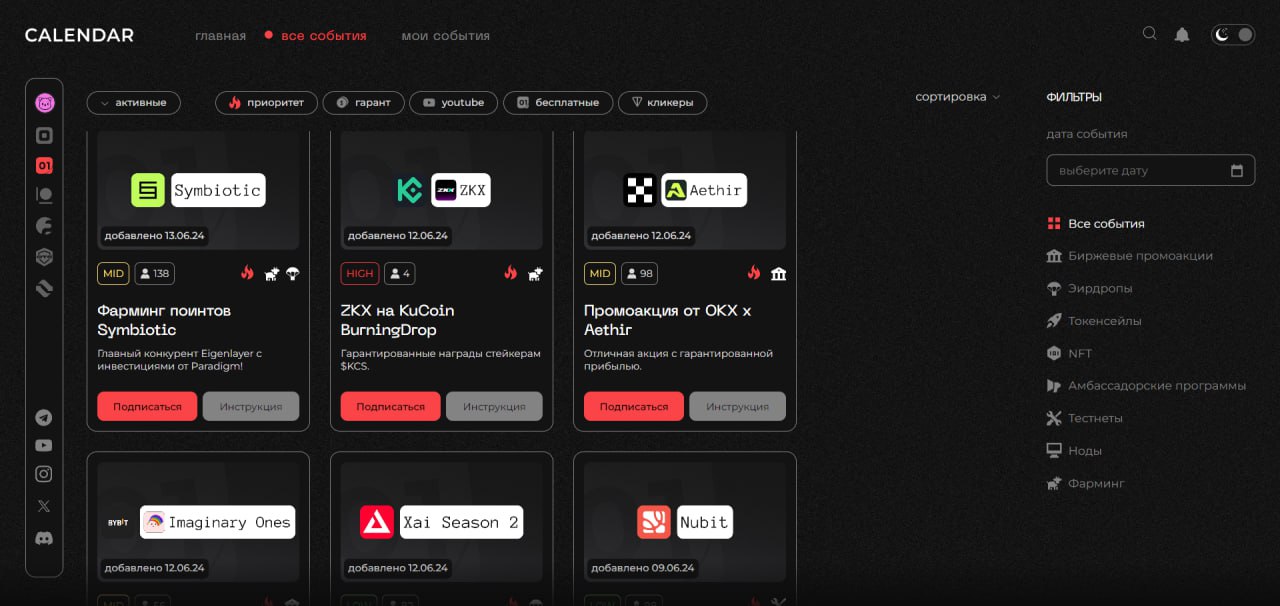Go to все события tab

click(324, 36)
